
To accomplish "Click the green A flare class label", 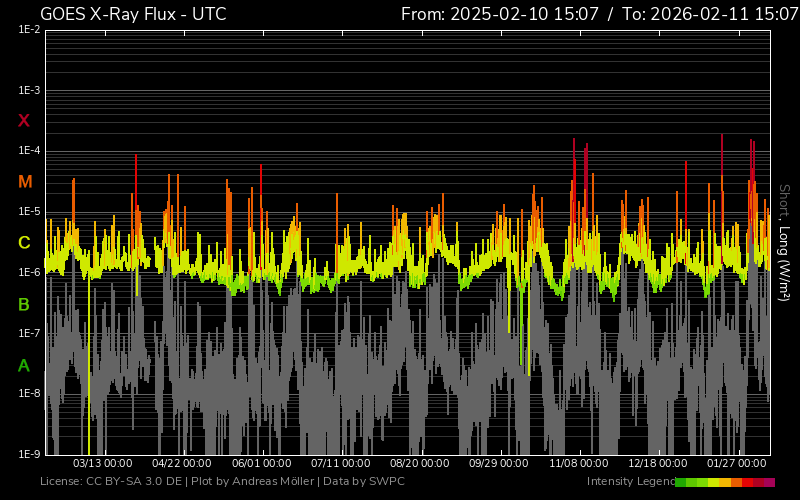I will (x=24, y=366).
